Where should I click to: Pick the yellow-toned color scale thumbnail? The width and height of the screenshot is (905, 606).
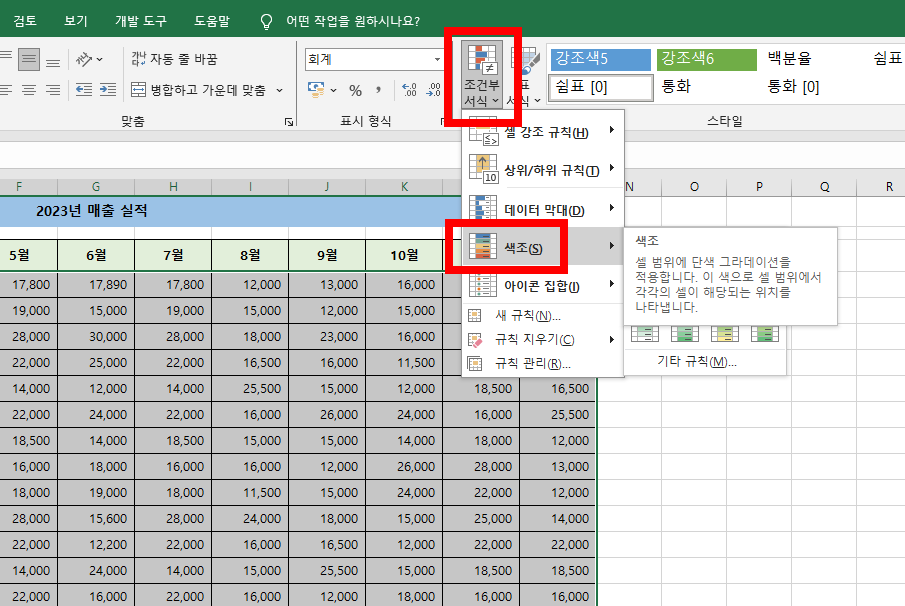pos(725,333)
